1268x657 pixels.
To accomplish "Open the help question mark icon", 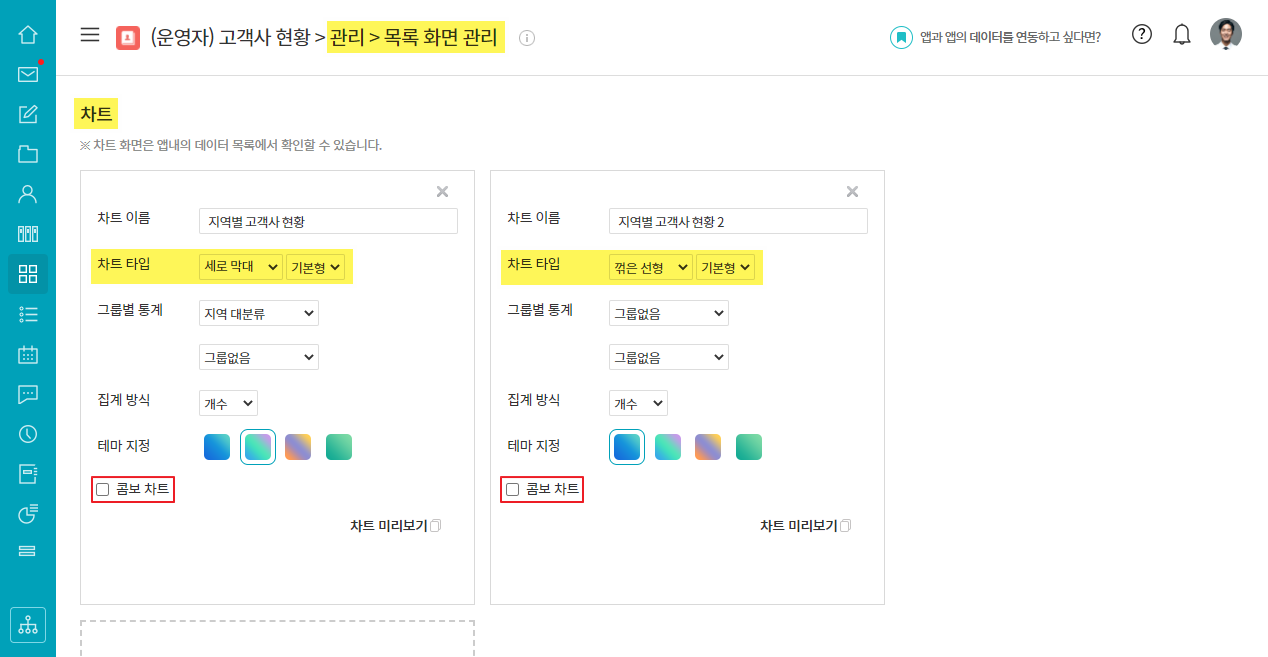I will [x=1142, y=34].
